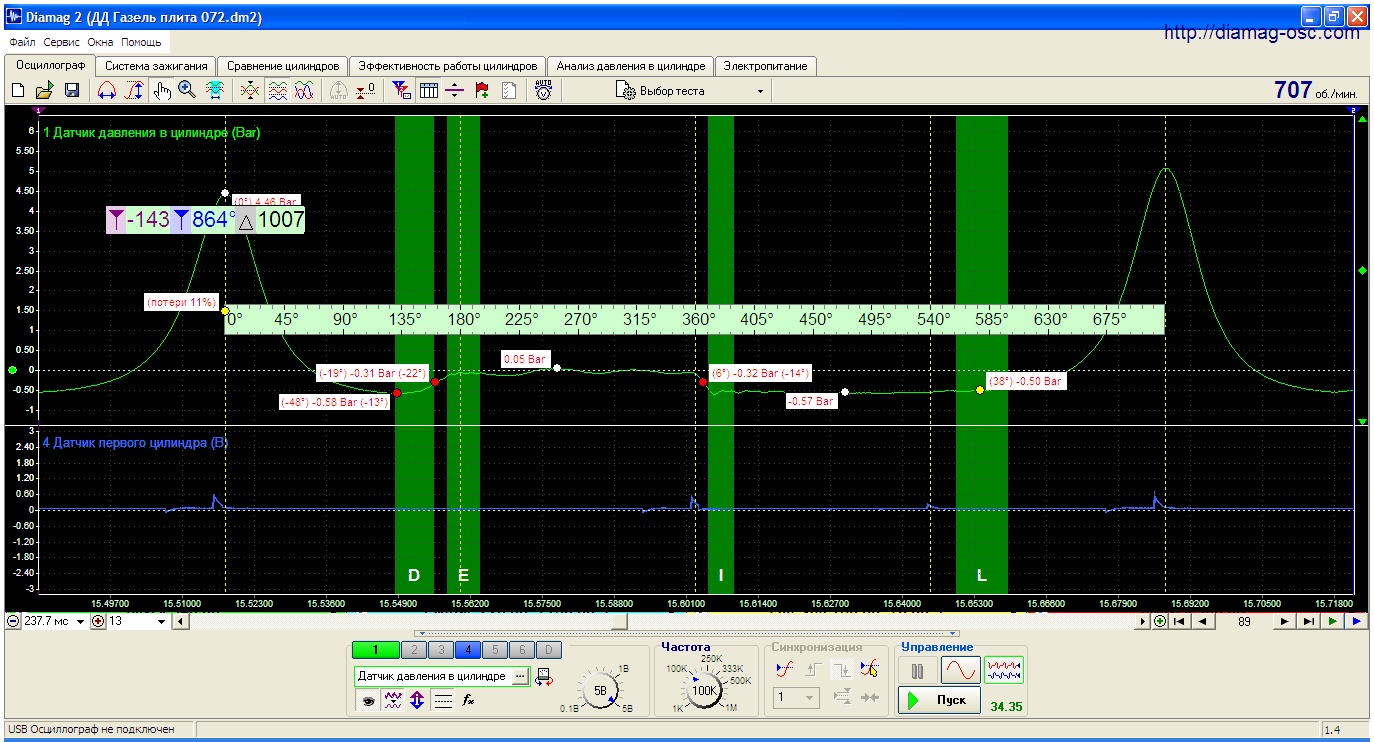Viewport: 1374px width, 742px height.
Task: Jump to the last frame button
Action: pyautogui.click(x=1309, y=621)
